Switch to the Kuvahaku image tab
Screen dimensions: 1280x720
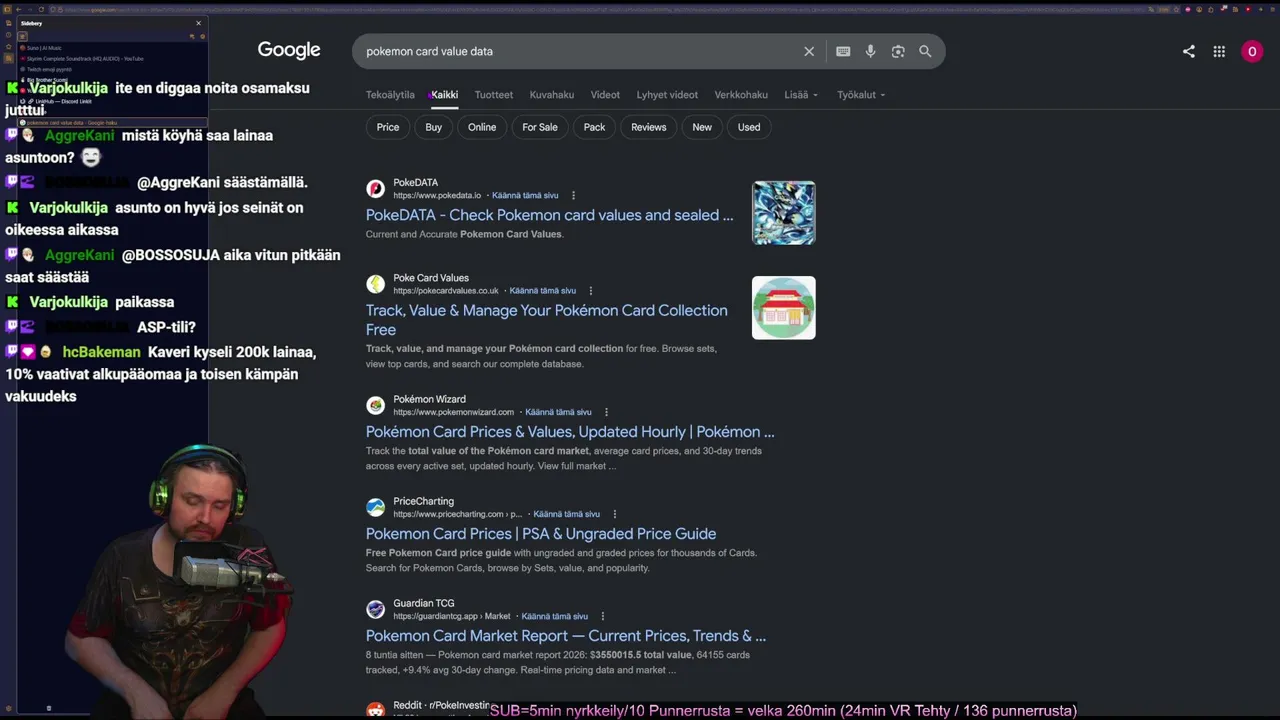(x=552, y=95)
